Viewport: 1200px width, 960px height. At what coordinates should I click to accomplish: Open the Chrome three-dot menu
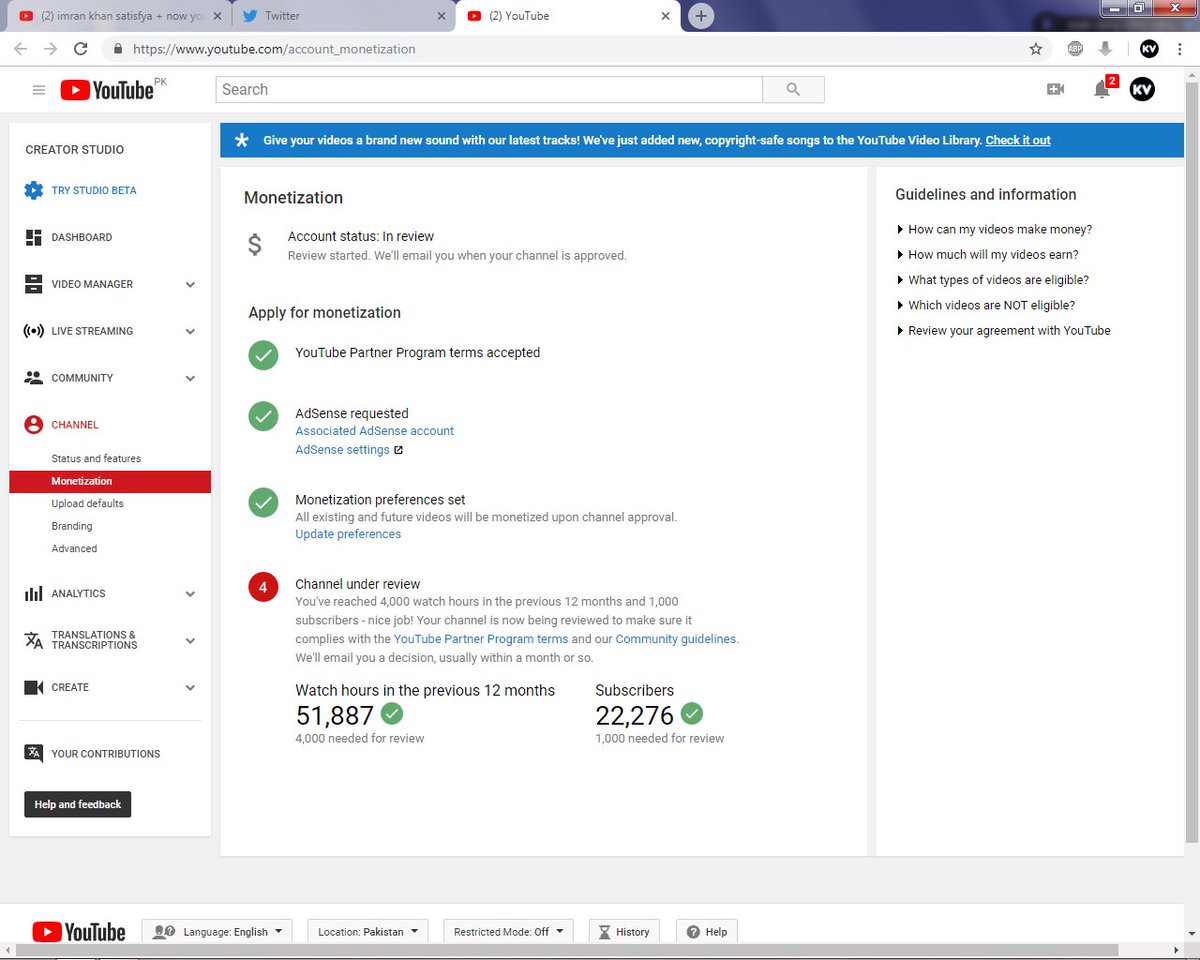1180,48
